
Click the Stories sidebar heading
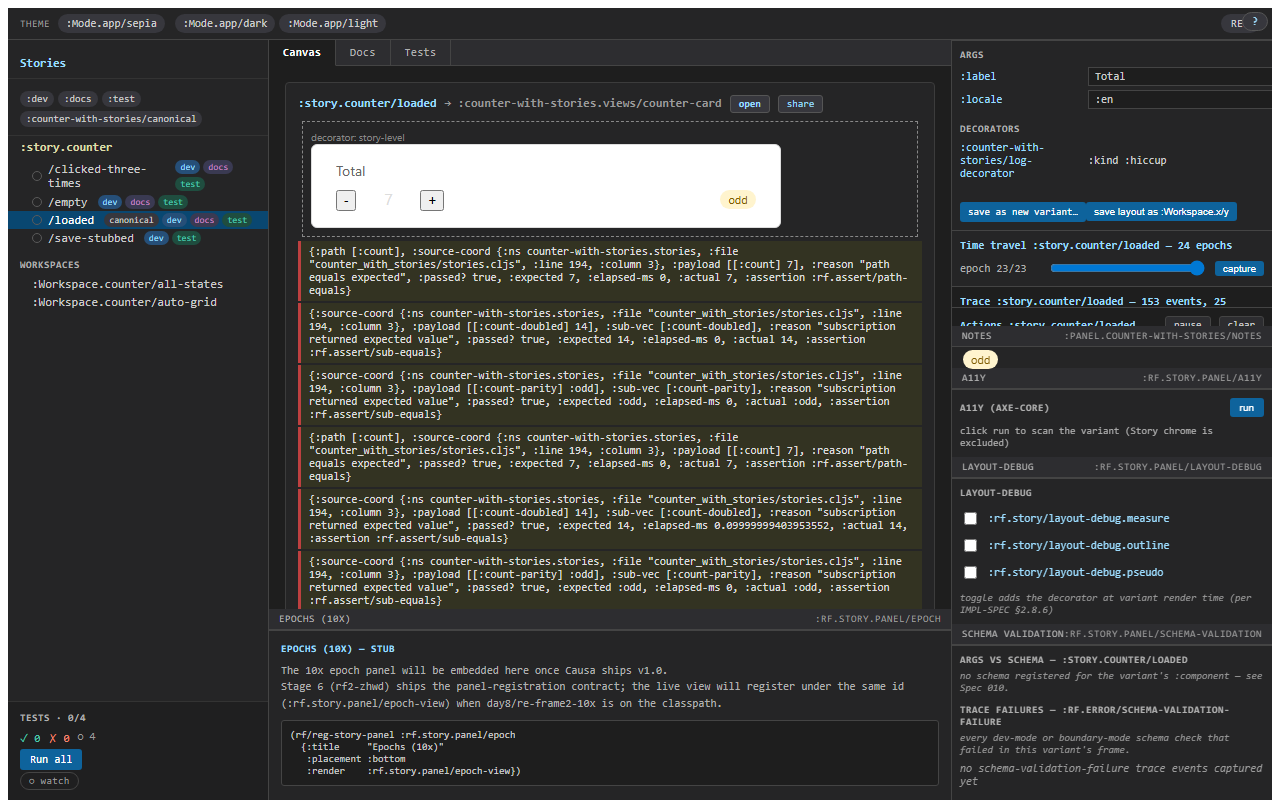click(x=43, y=63)
